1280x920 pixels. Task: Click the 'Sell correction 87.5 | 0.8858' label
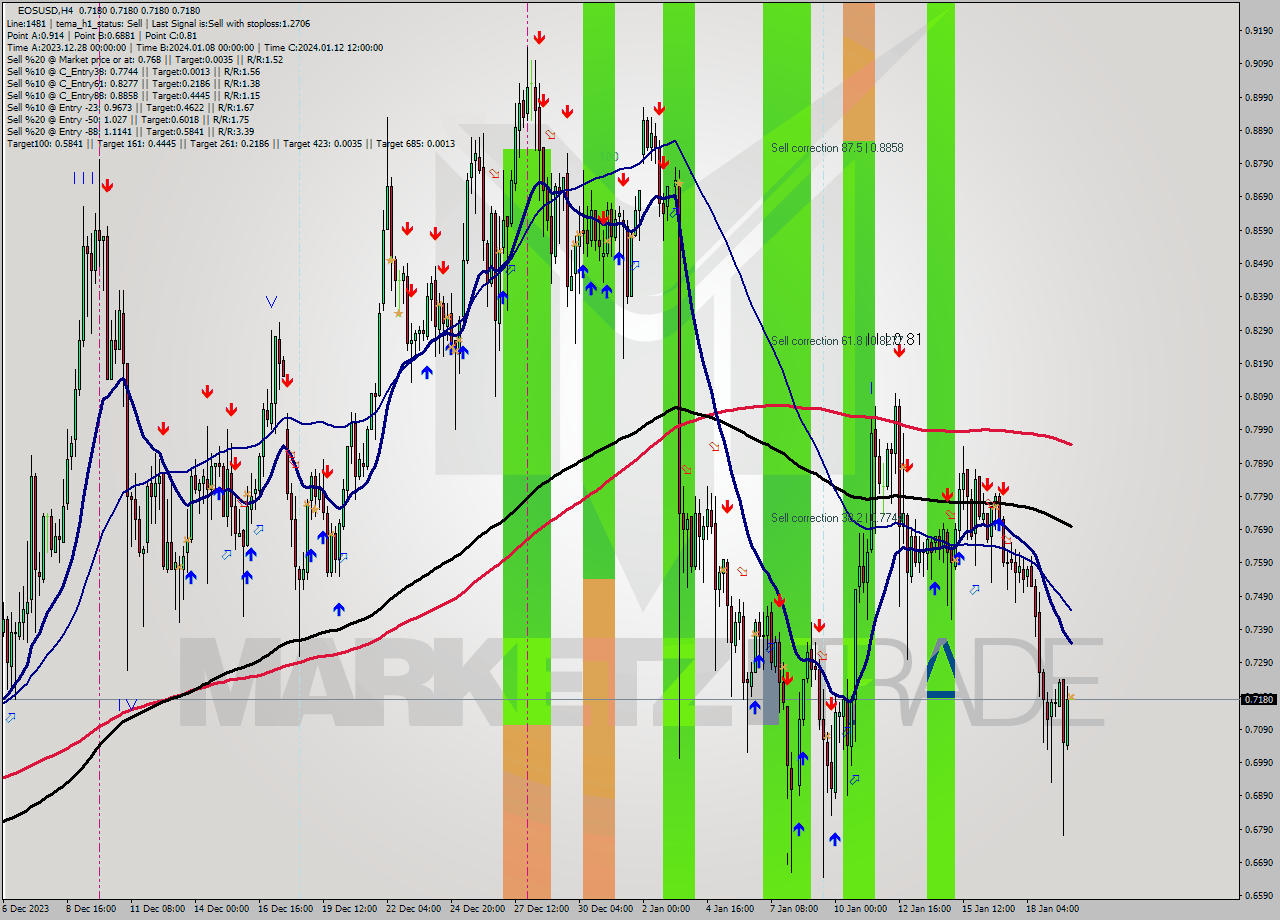pyautogui.click(x=837, y=148)
